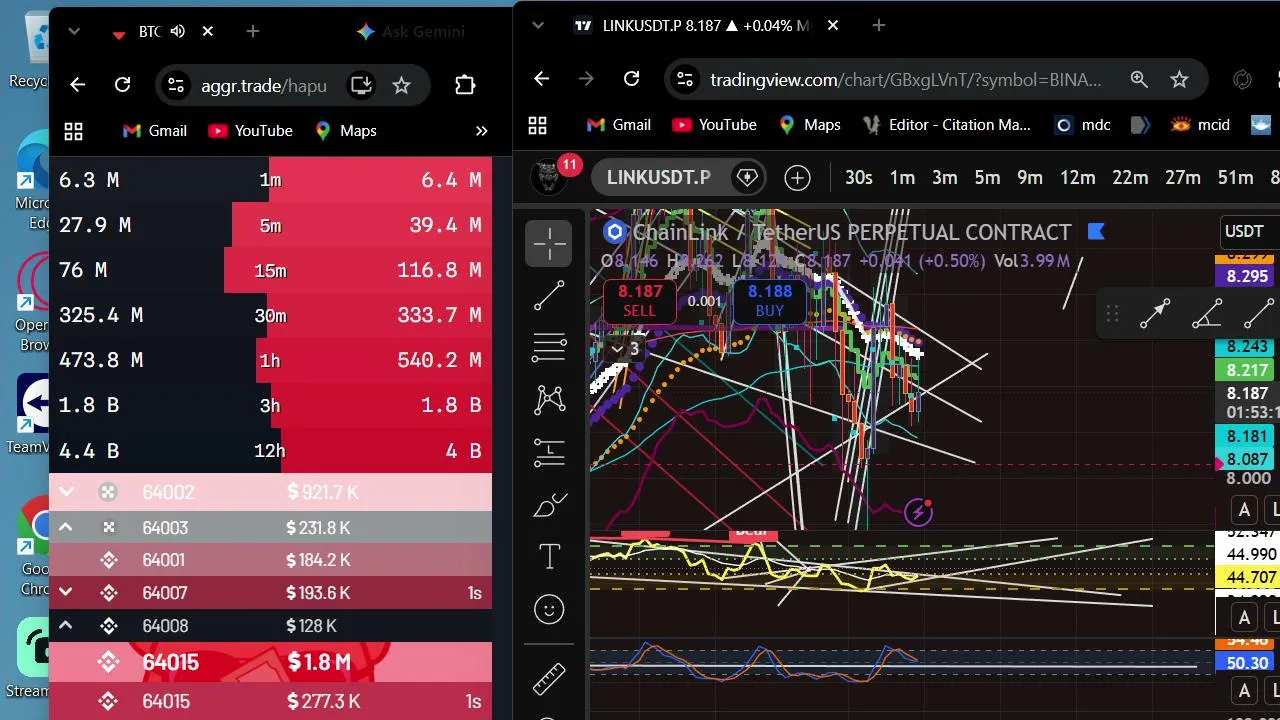Open the Gmail bookmark in aggr.trade window
The width and height of the screenshot is (1280, 720).
[155, 130]
